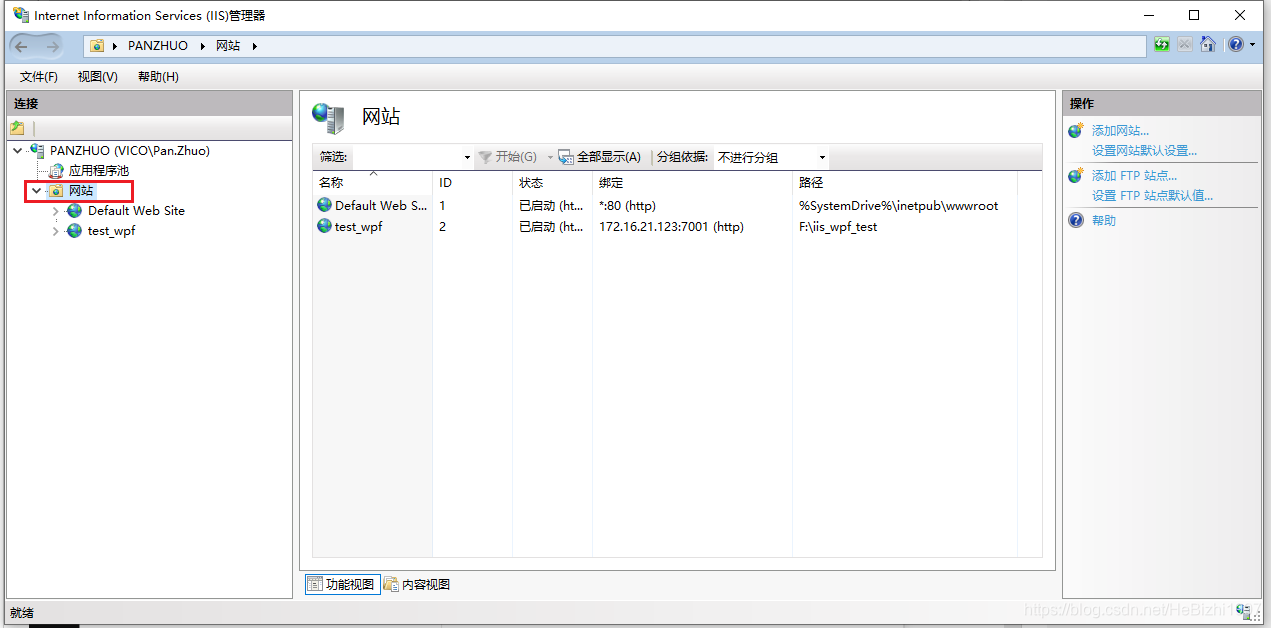The height and width of the screenshot is (628, 1271).
Task: Sort by 状态 column header
Action: [x=552, y=183]
